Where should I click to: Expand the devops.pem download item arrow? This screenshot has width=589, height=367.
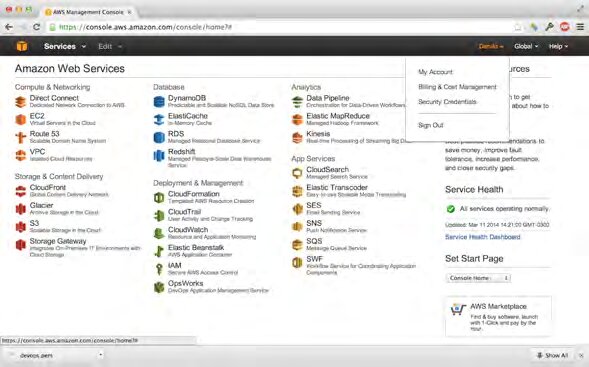click(x=100, y=355)
